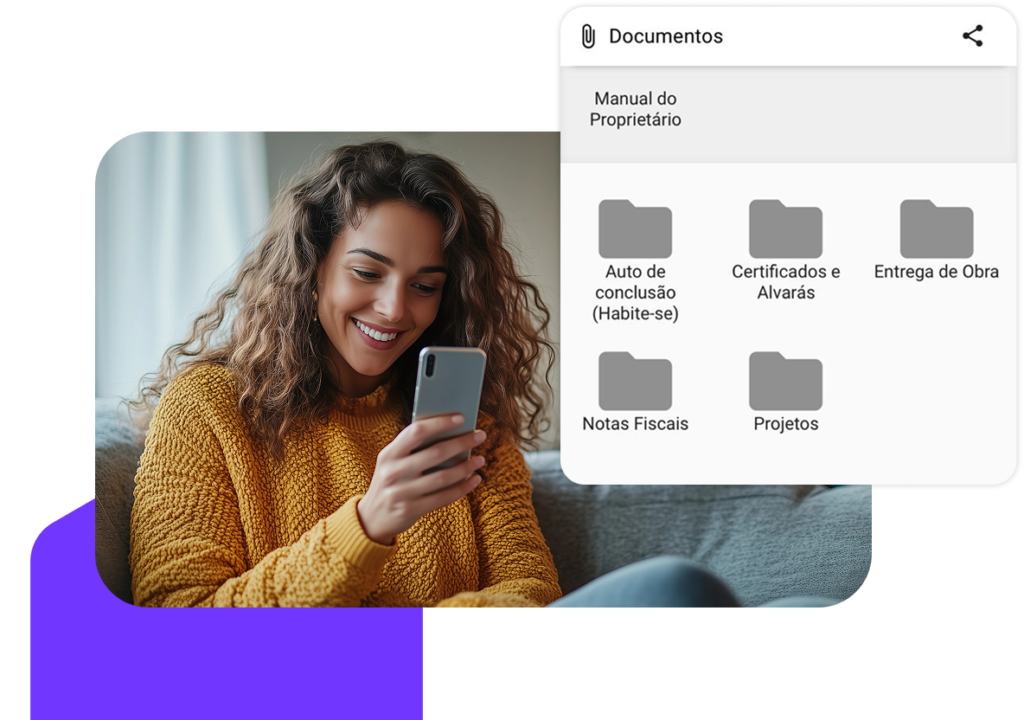1024x720 pixels.
Task: Click the paperclip attachment icon
Action: point(588,37)
